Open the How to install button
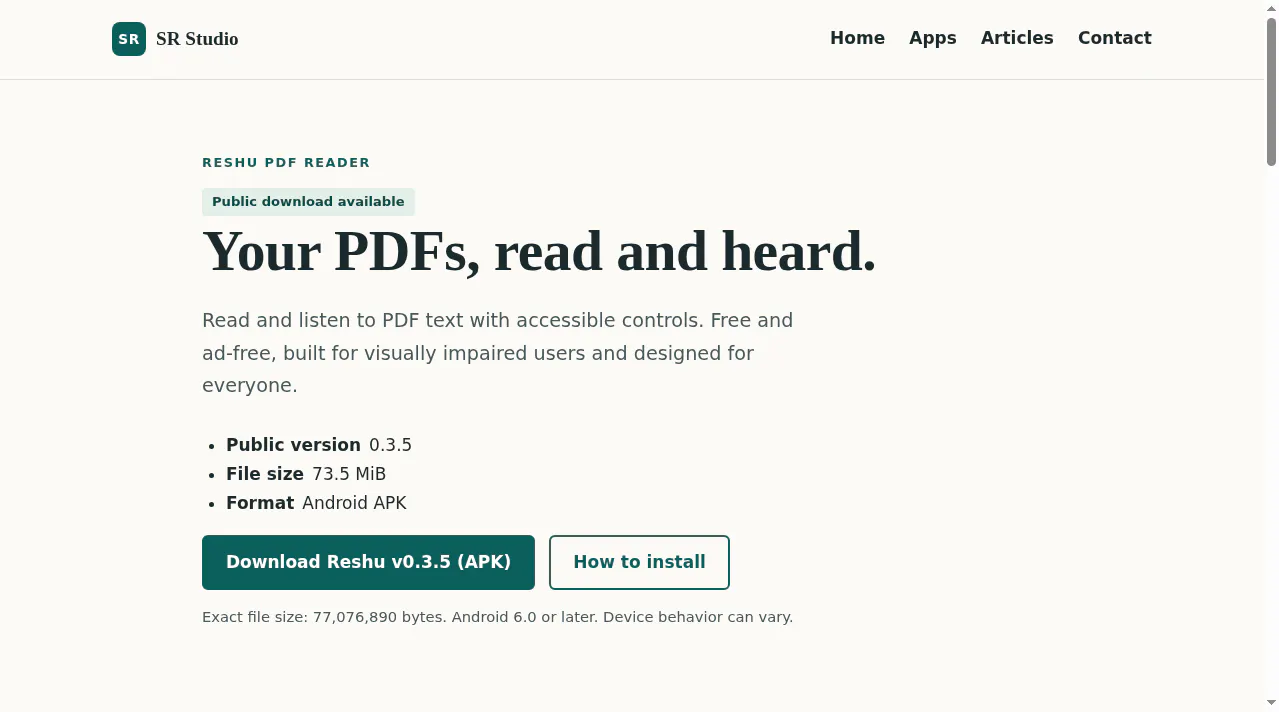 (639, 562)
